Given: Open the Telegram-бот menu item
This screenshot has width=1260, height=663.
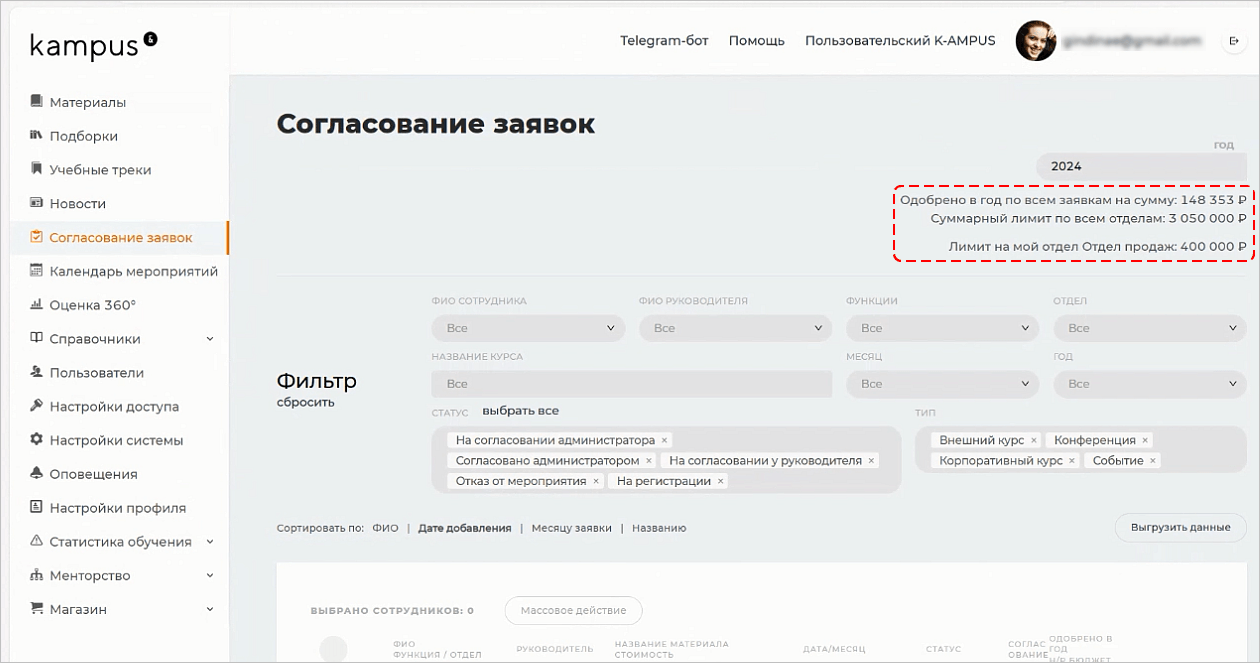Looking at the screenshot, I should click(664, 41).
